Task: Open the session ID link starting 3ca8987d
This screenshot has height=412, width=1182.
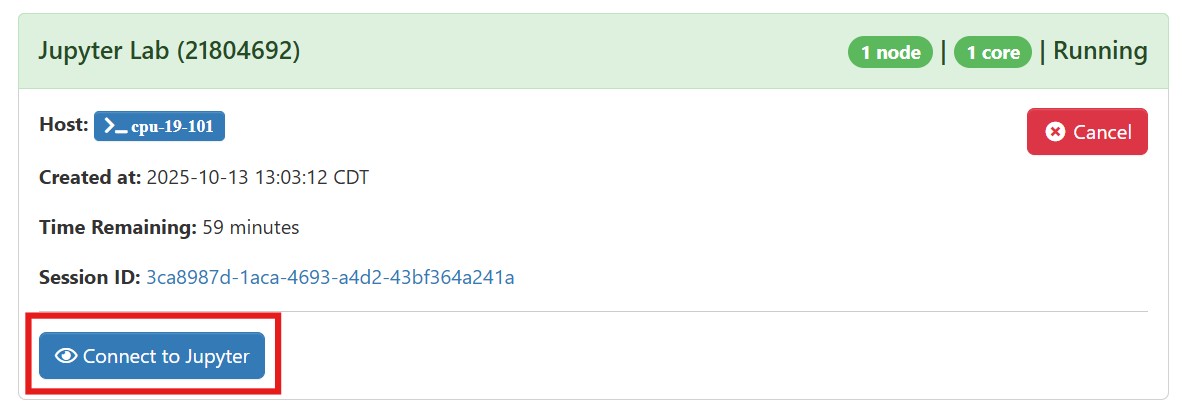Action: tap(330, 277)
